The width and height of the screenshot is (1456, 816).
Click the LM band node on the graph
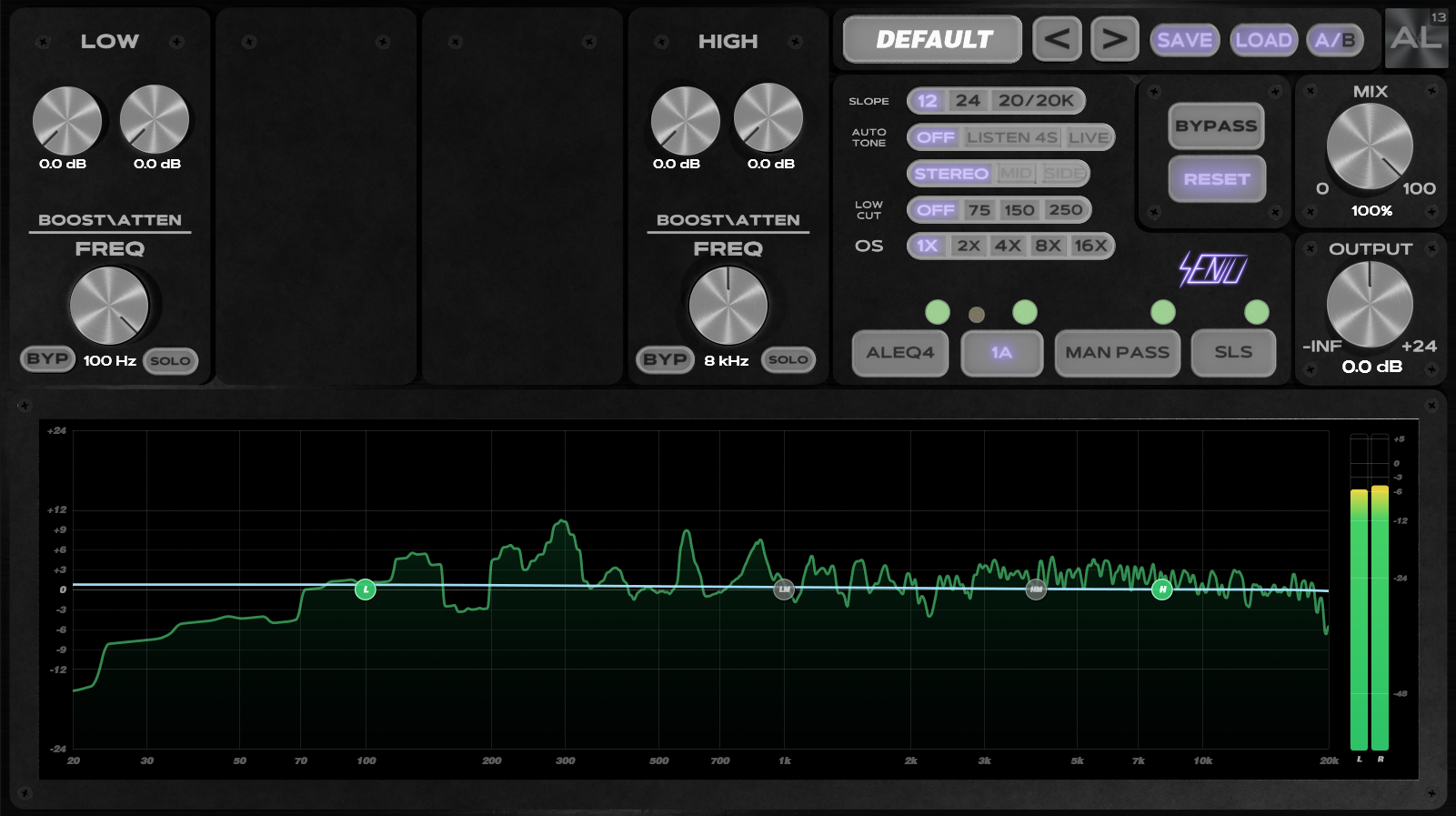click(784, 589)
